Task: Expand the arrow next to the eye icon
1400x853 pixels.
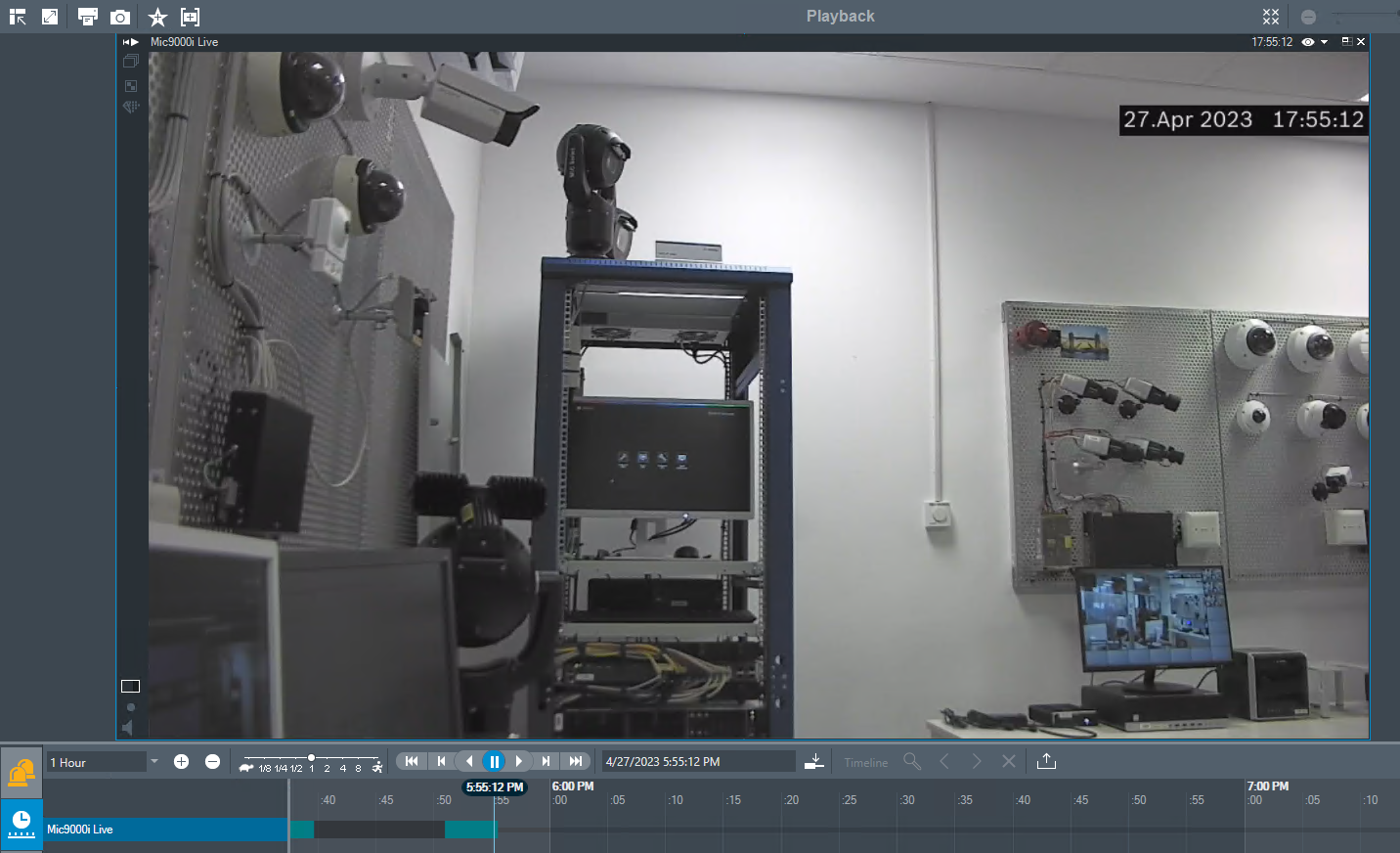Action: click(x=1324, y=42)
